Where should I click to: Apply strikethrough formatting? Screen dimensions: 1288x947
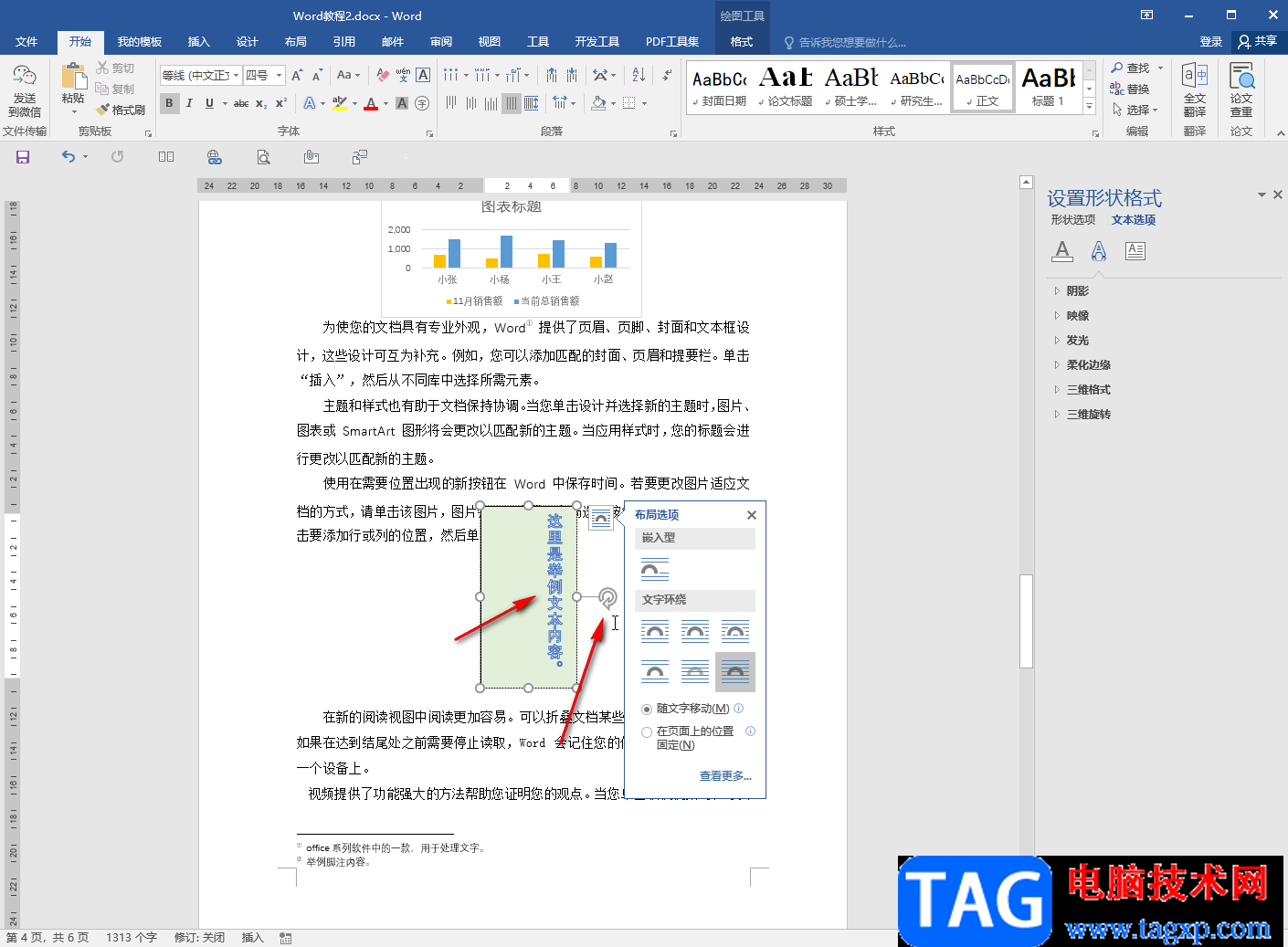241,103
